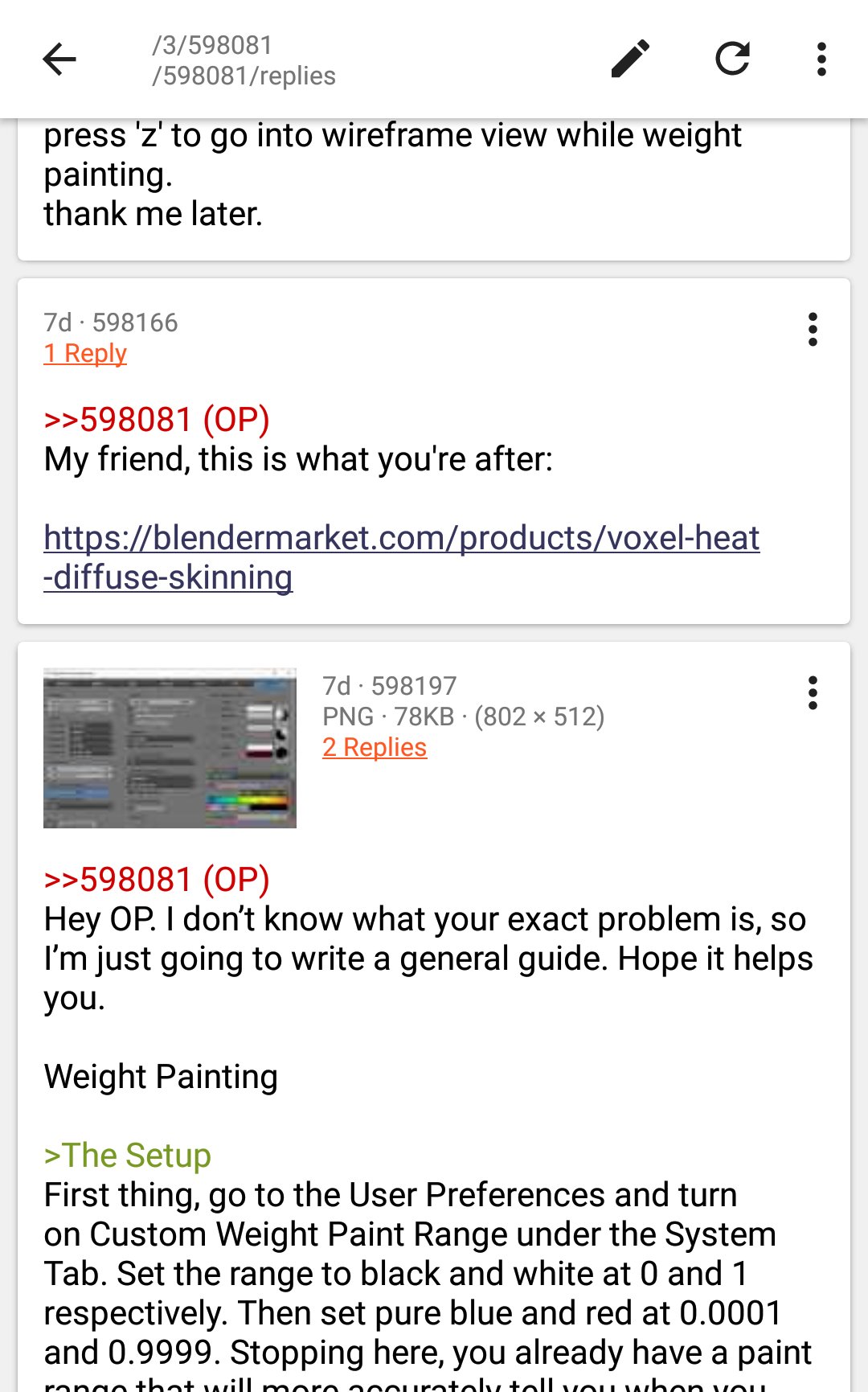The height and width of the screenshot is (1392, 868).
Task: View the 2 Replies link
Action: tap(375, 747)
